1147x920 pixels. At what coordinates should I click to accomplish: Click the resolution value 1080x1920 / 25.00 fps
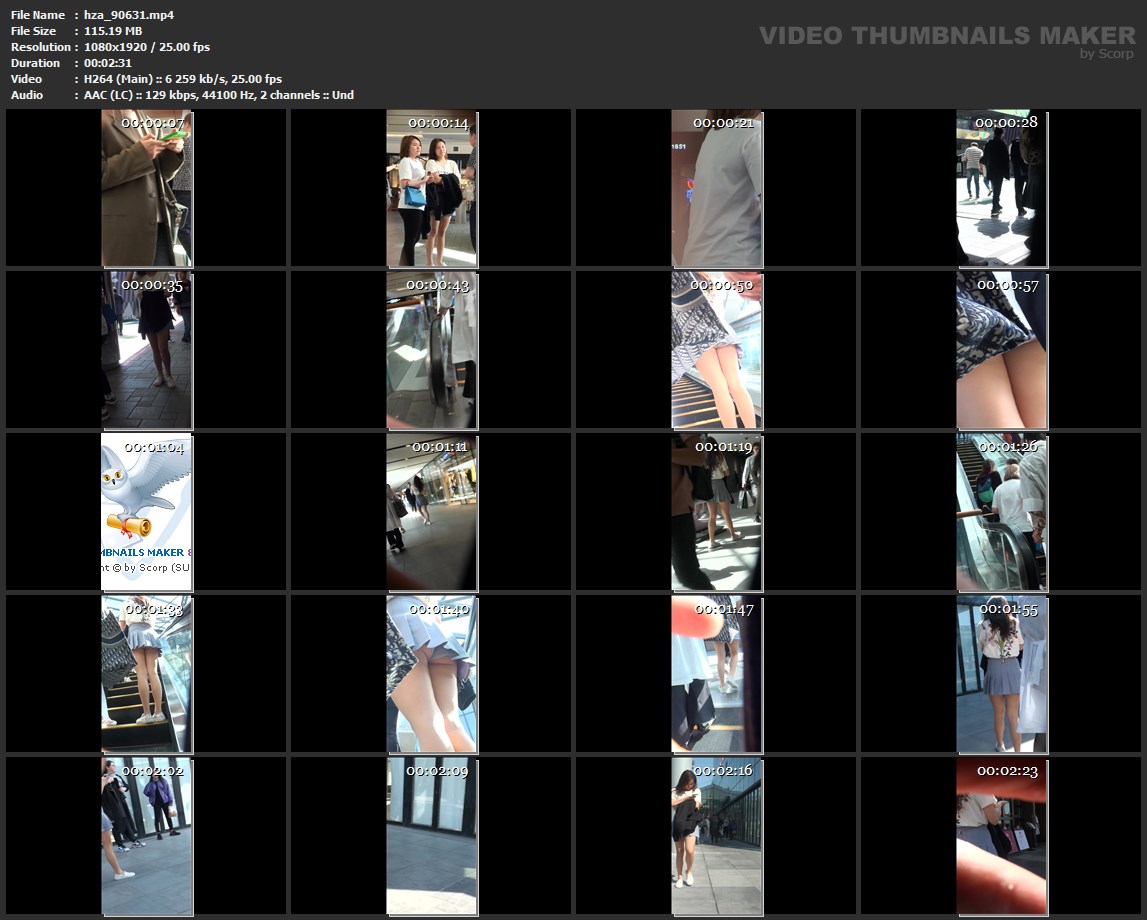(146, 47)
